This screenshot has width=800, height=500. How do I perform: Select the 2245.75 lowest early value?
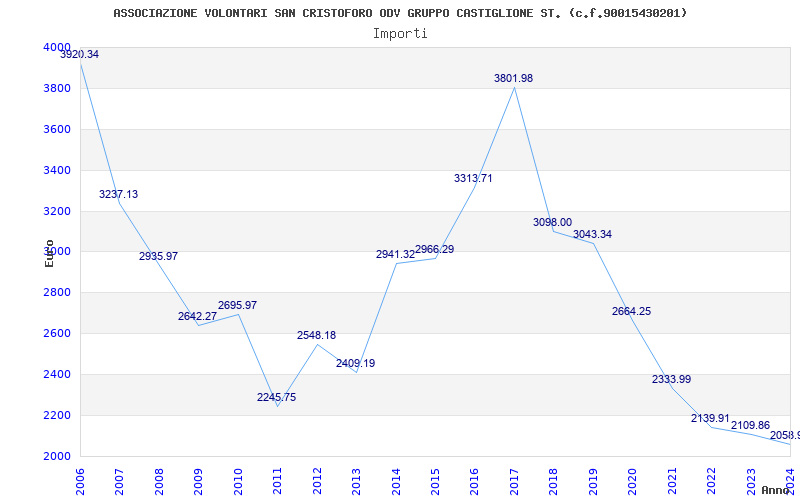click(277, 397)
